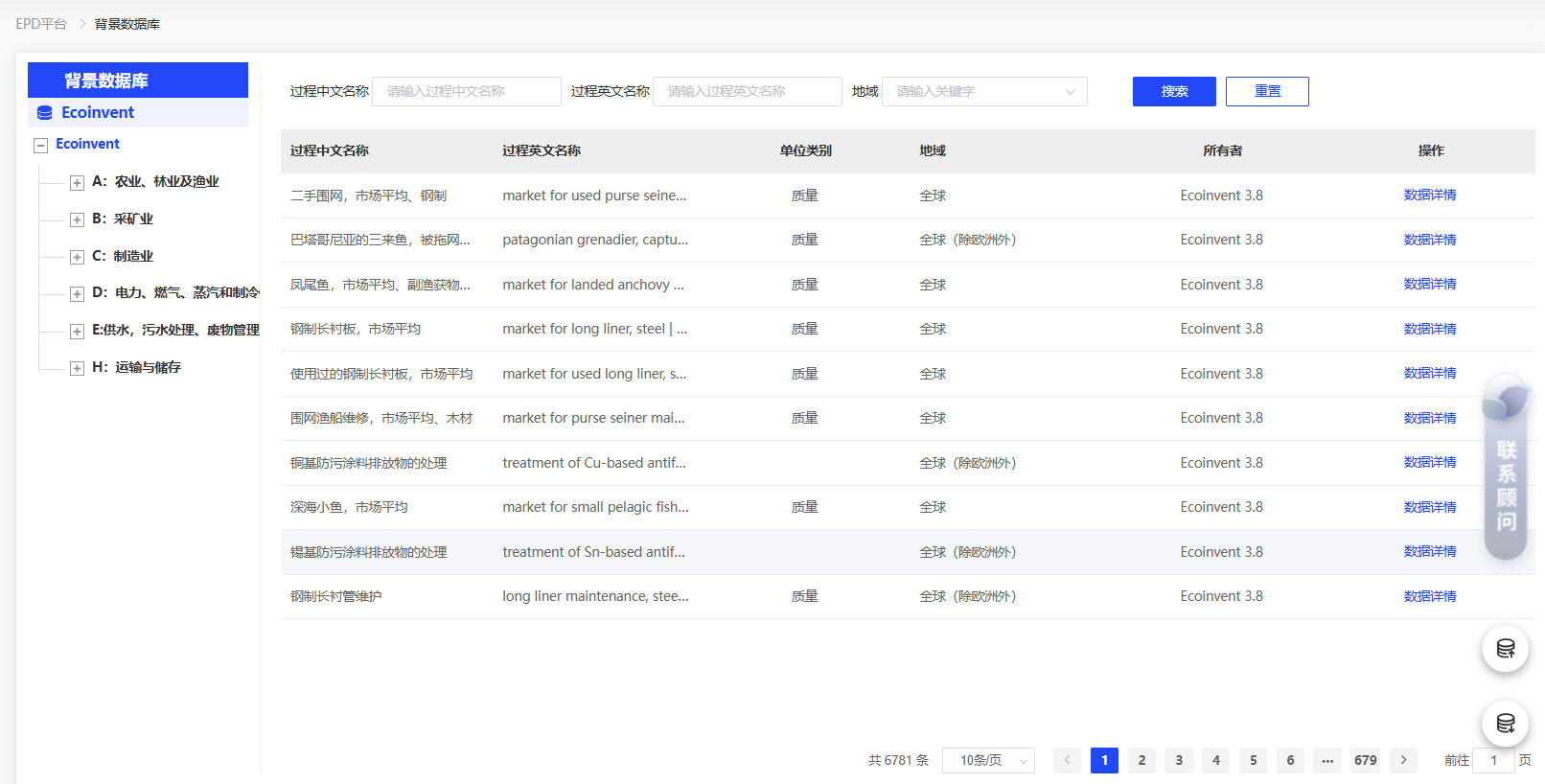Image resolution: width=1545 pixels, height=784 pixels.
Task: Open 数据详情 for 钢制长衬板，市场平均 row
Action: pos(1430,329)
